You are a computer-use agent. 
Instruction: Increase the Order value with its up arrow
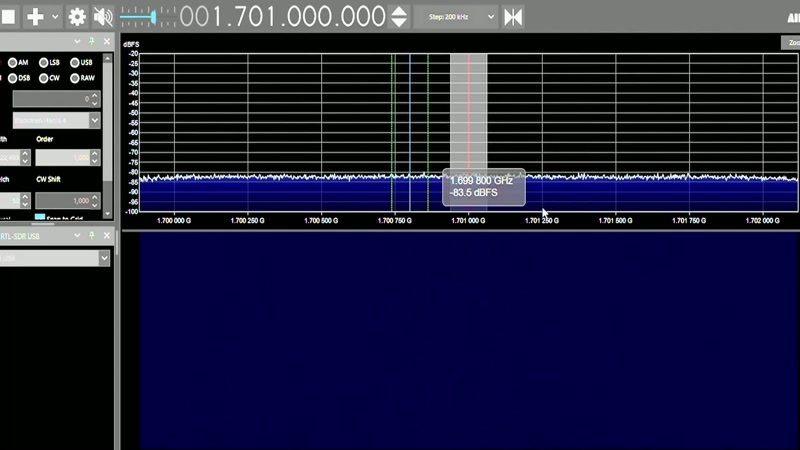(x=94, y=154)
